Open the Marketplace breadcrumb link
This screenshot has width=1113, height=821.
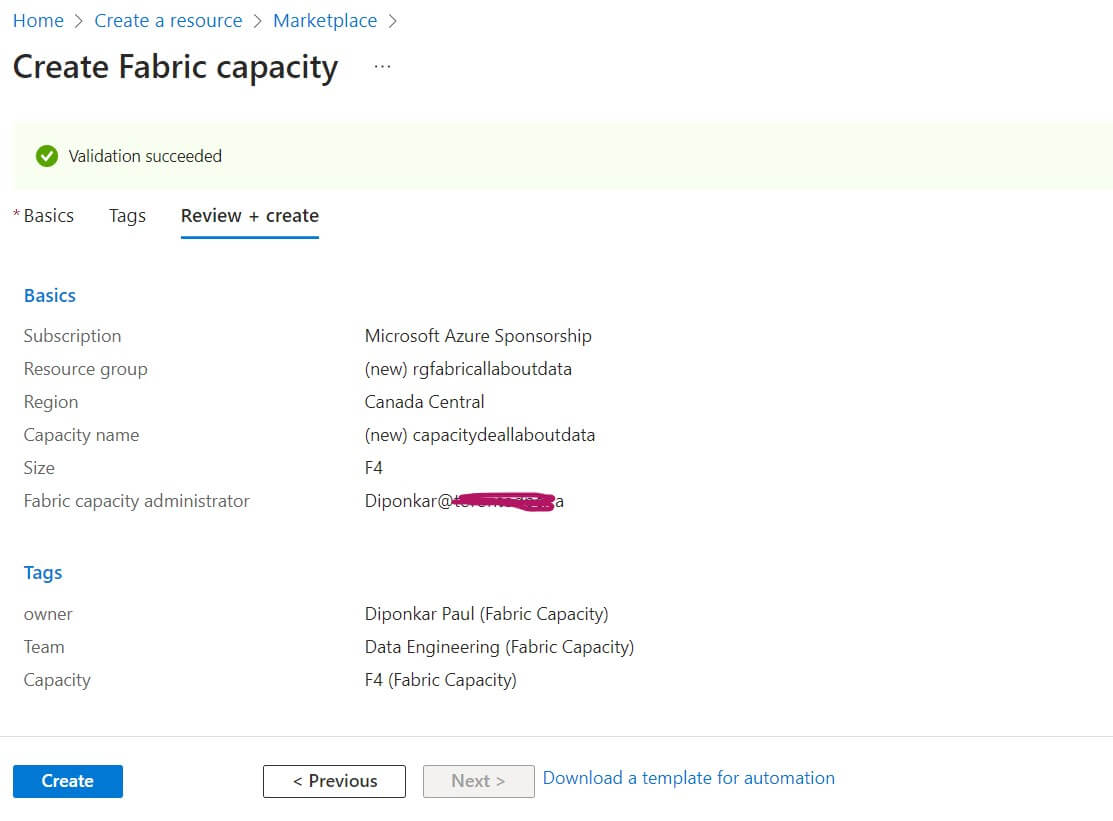pos(325,21)
